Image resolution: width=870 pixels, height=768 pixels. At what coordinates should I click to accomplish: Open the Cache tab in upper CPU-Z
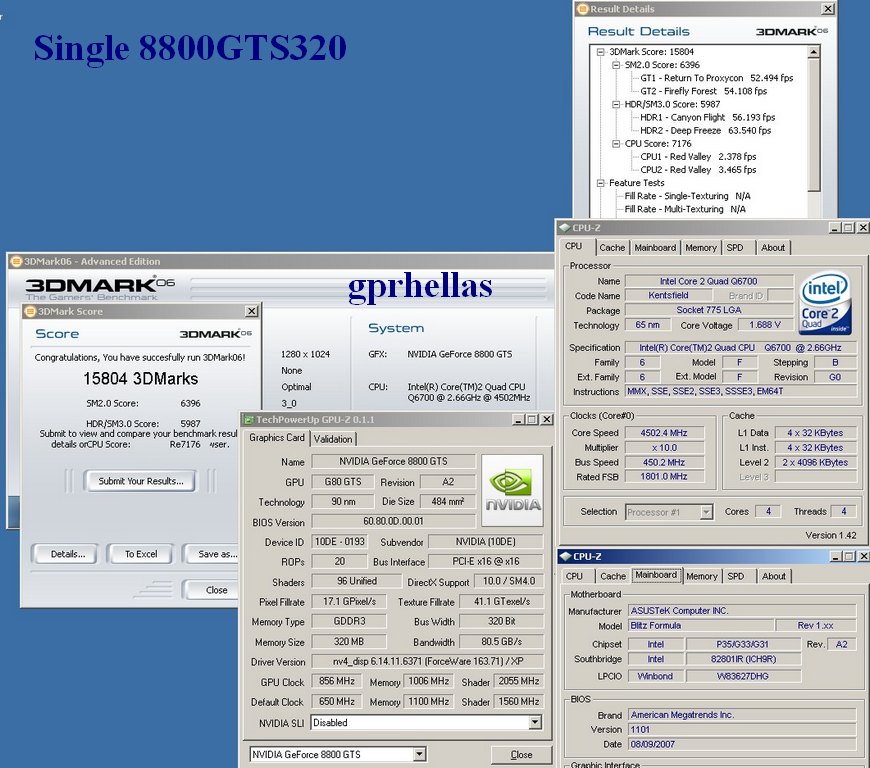point(612,247)
